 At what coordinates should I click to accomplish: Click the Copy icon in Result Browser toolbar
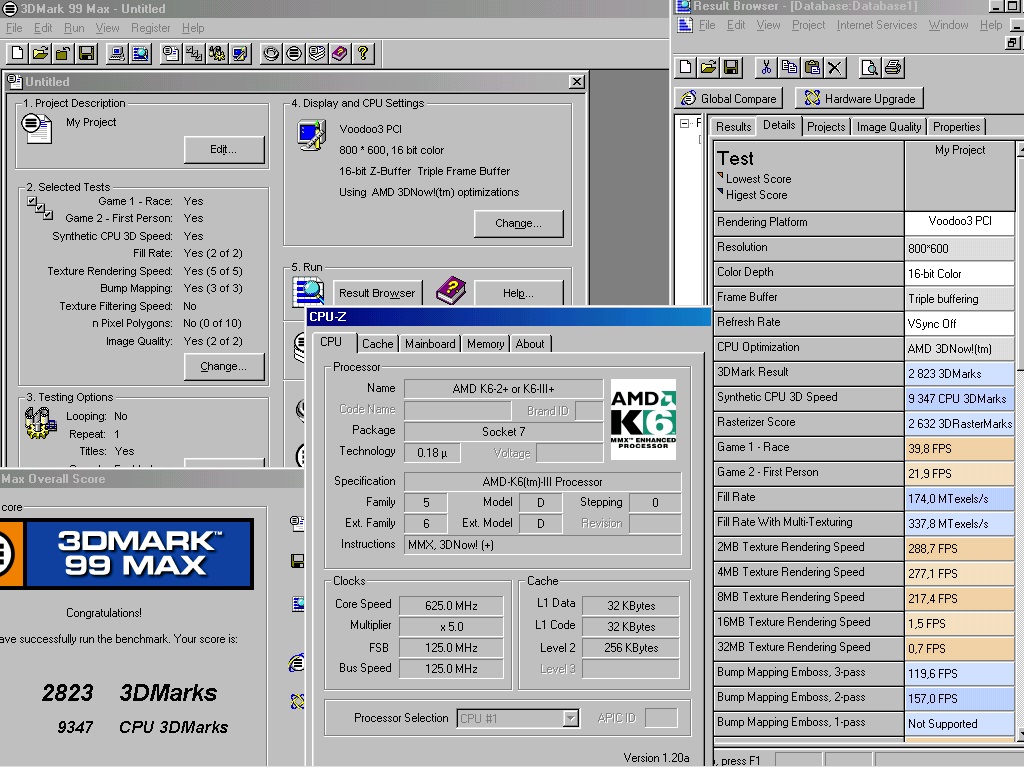click(x=789, y=67)
